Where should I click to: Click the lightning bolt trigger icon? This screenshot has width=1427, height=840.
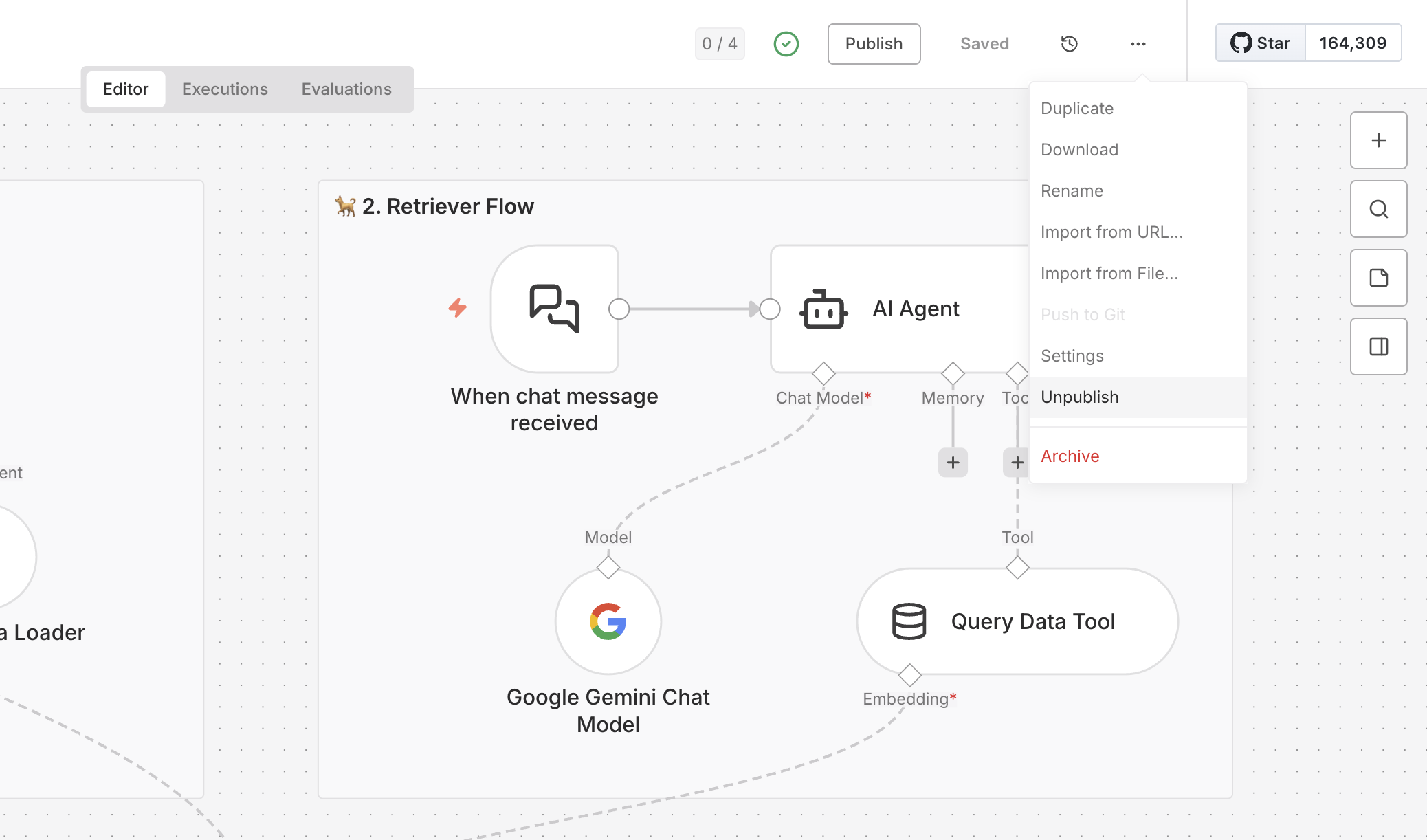pyautogui.click(x=457, y=309)
